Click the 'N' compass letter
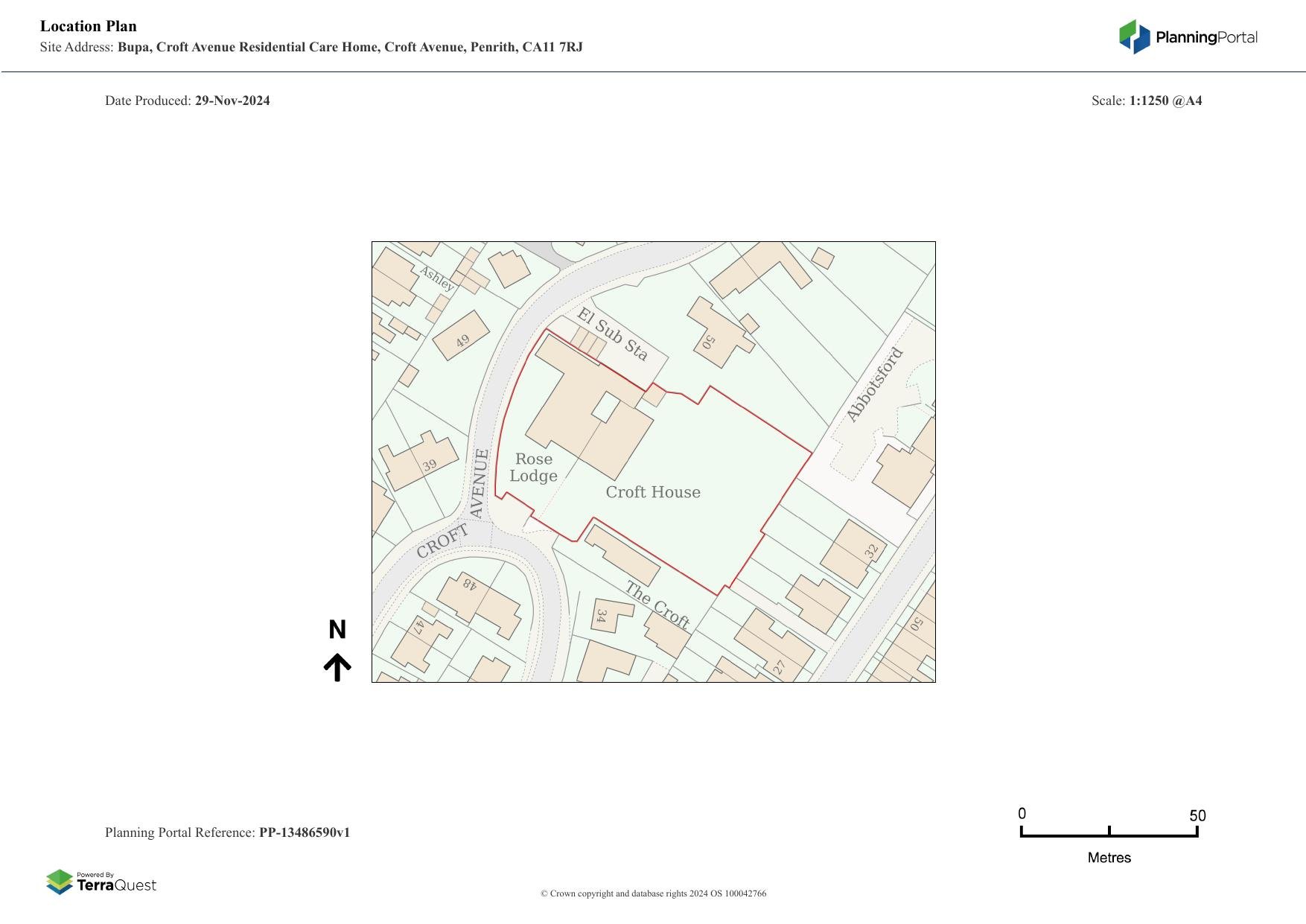Viewport: 1306px width, 924px height. (x=337, y=630)
